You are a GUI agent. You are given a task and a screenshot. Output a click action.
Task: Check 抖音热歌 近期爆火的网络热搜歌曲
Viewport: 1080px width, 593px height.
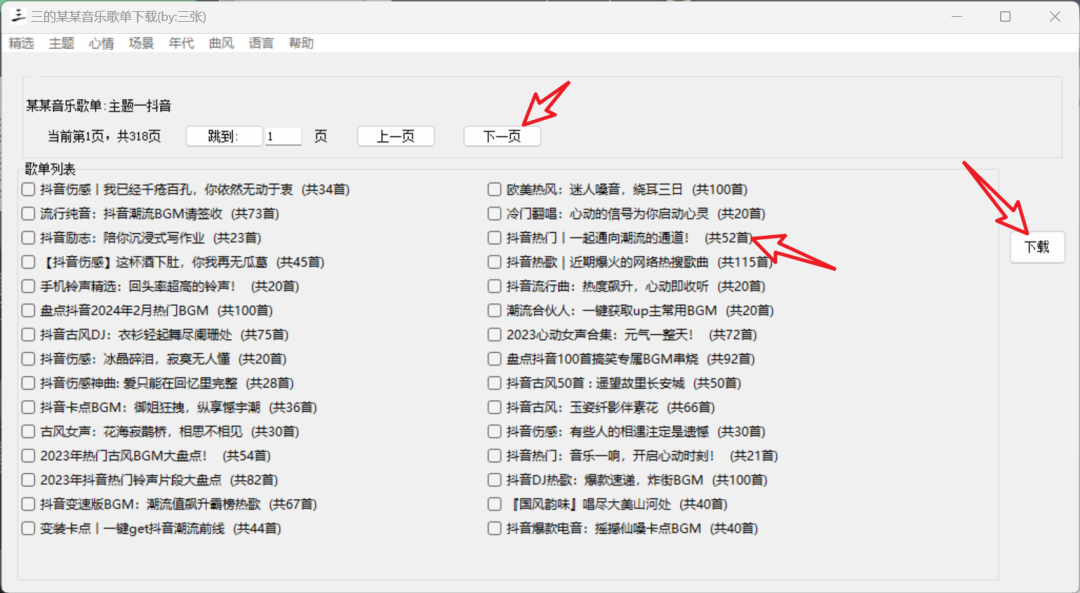(x=495, y=262)
